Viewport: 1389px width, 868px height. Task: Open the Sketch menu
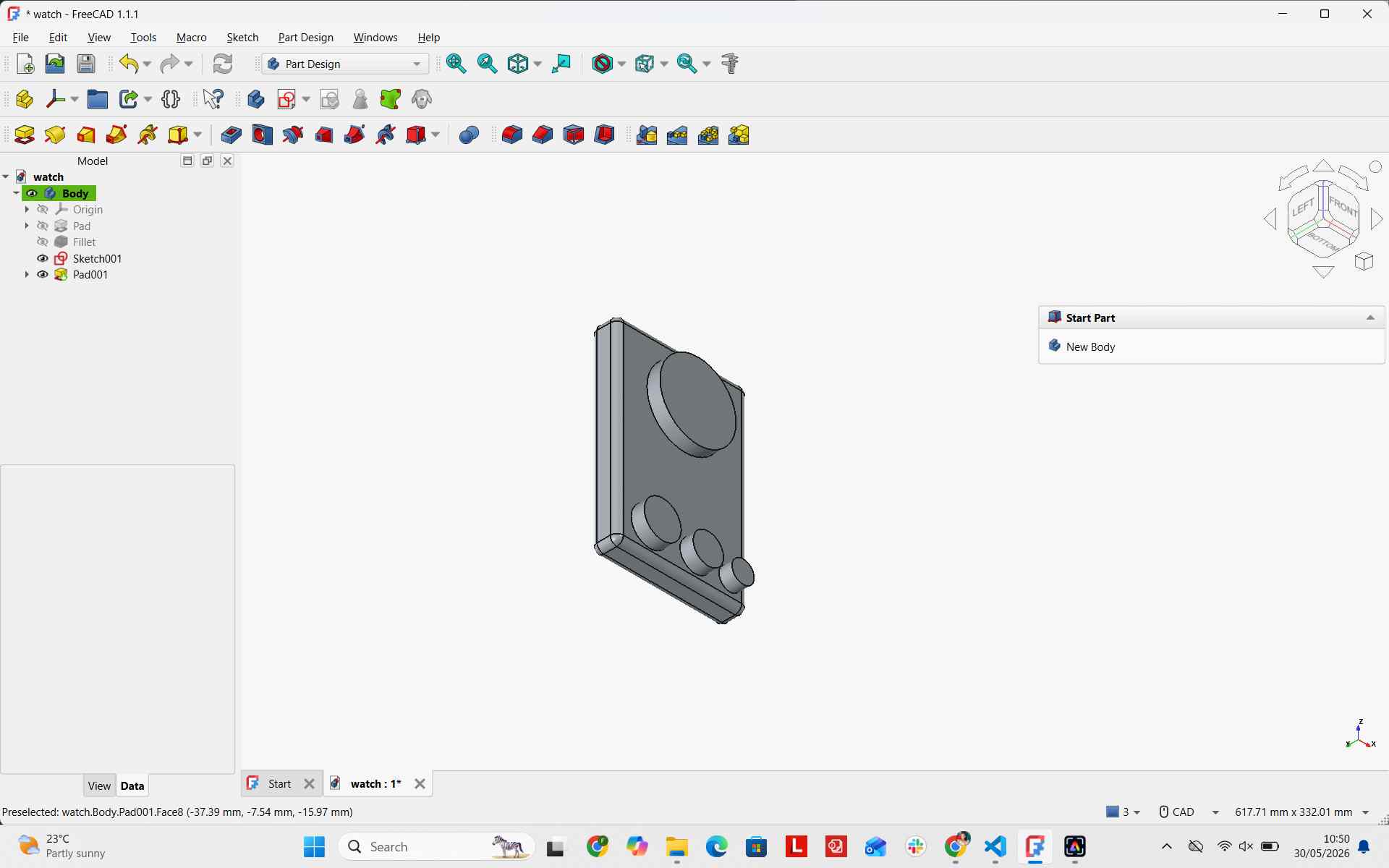click(x=242, y=38)
